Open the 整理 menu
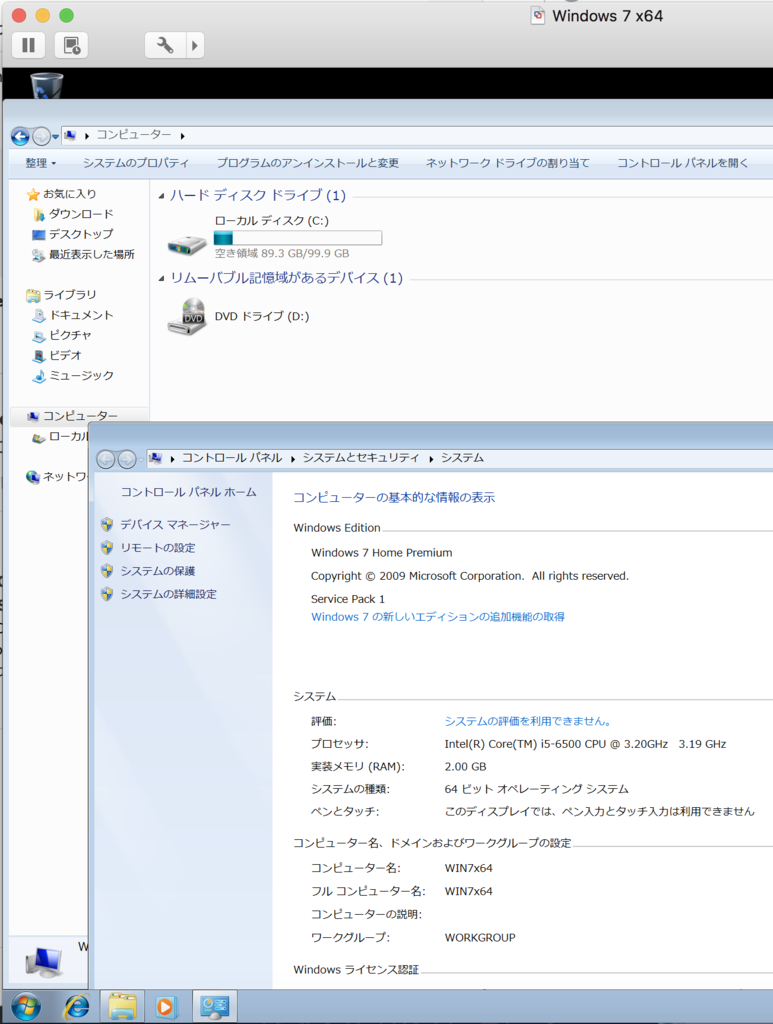The width and height of the screenshot is (773, 1024). pos(40,163)
